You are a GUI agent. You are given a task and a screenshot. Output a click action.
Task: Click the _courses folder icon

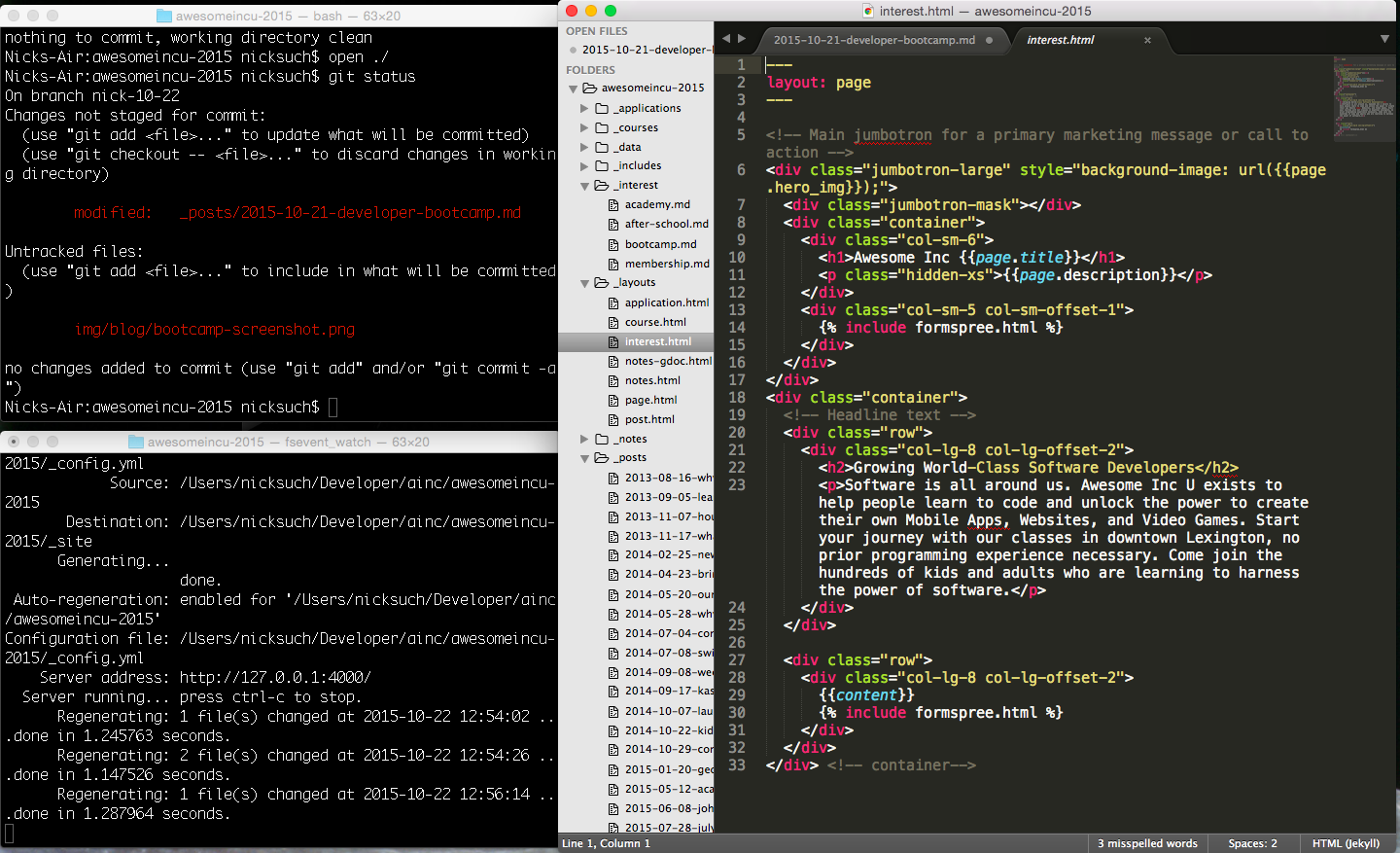(602, 127)
